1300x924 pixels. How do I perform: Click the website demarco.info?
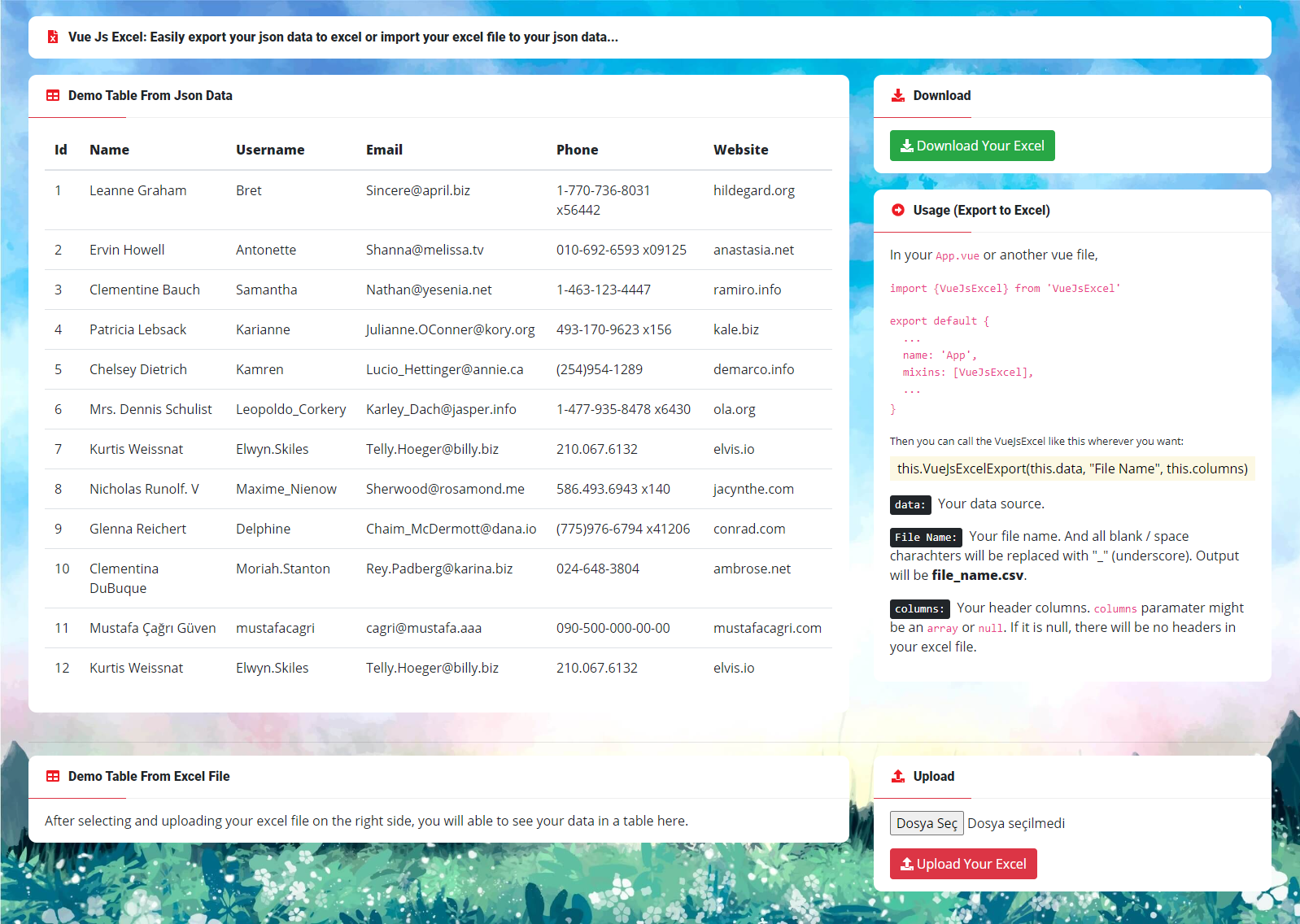coord(753,369)
